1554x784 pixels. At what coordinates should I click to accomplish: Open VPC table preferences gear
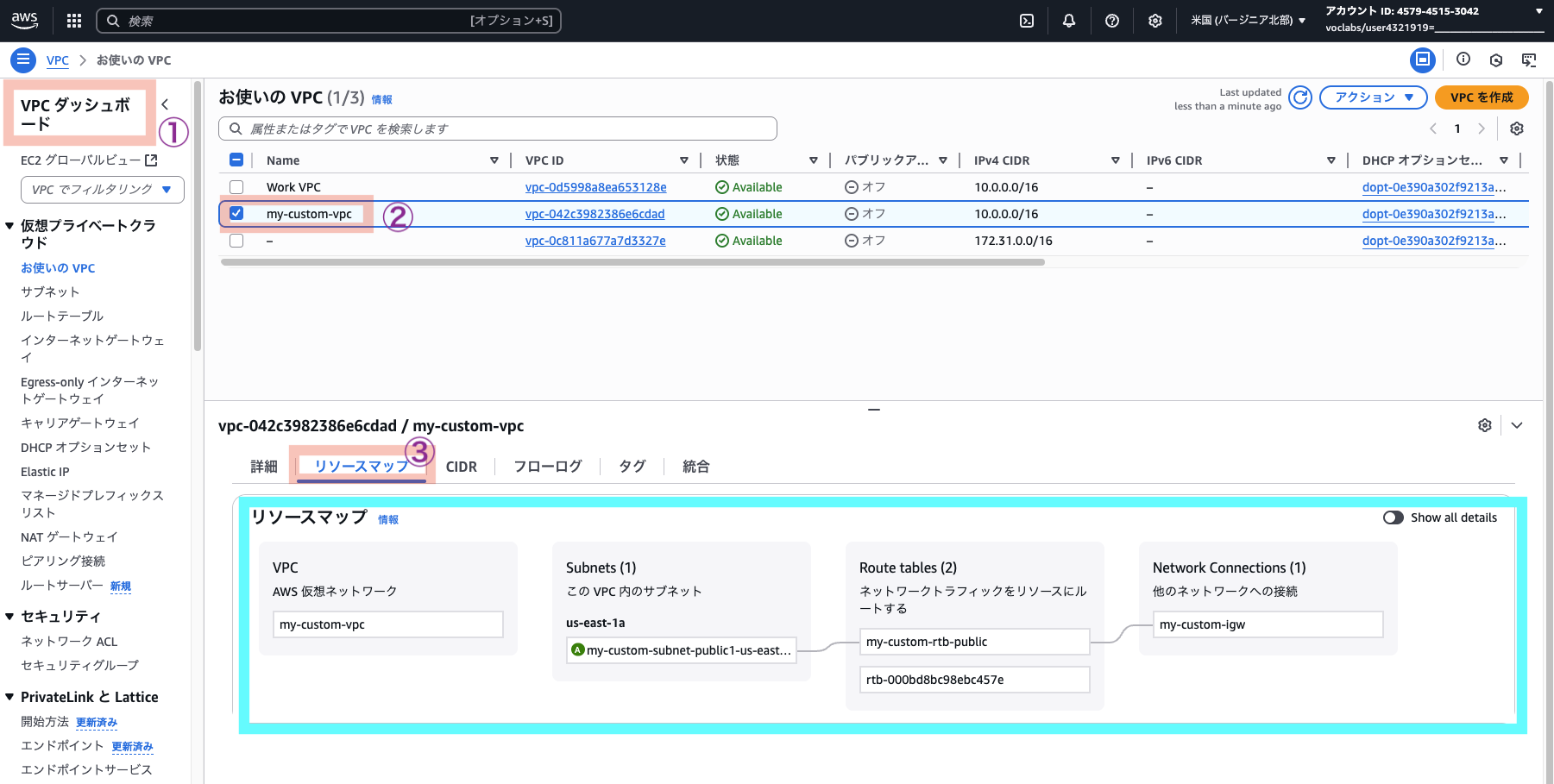click(x=1517, y=129)
